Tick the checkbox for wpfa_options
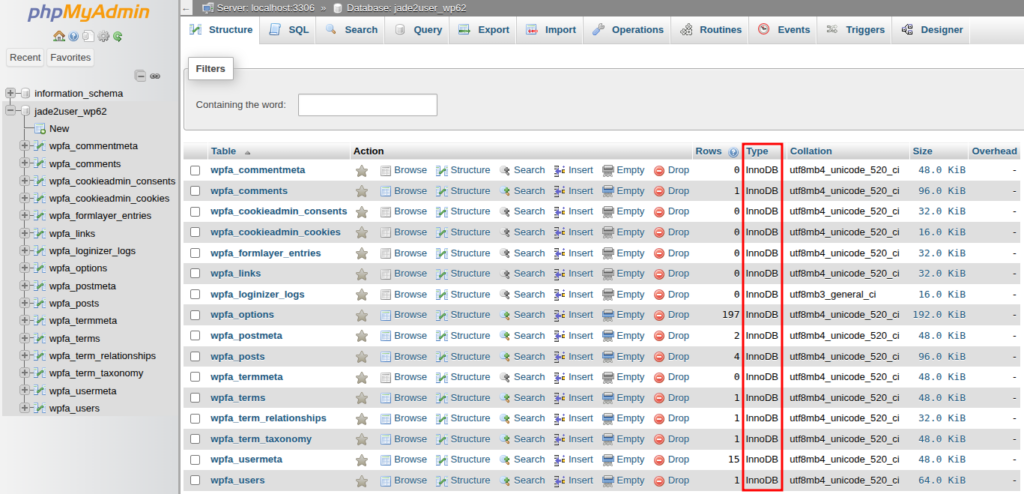Viewport: 1024px width, 494px height. 195,315
